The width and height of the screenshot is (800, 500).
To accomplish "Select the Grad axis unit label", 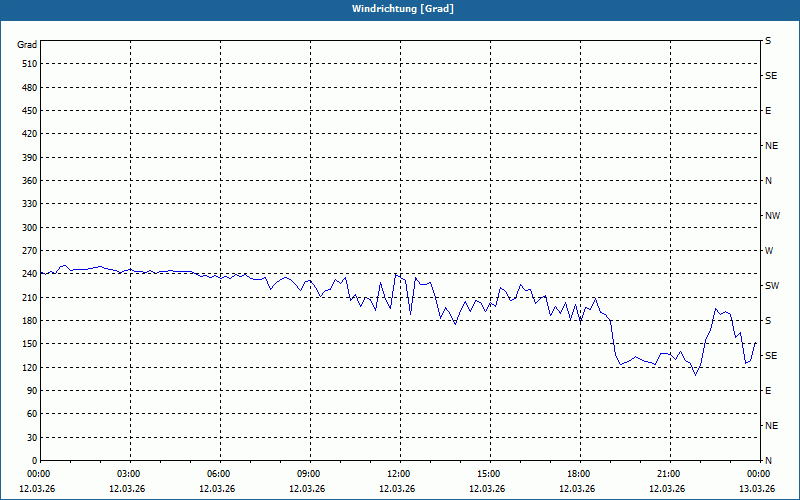I will [27, 45].
